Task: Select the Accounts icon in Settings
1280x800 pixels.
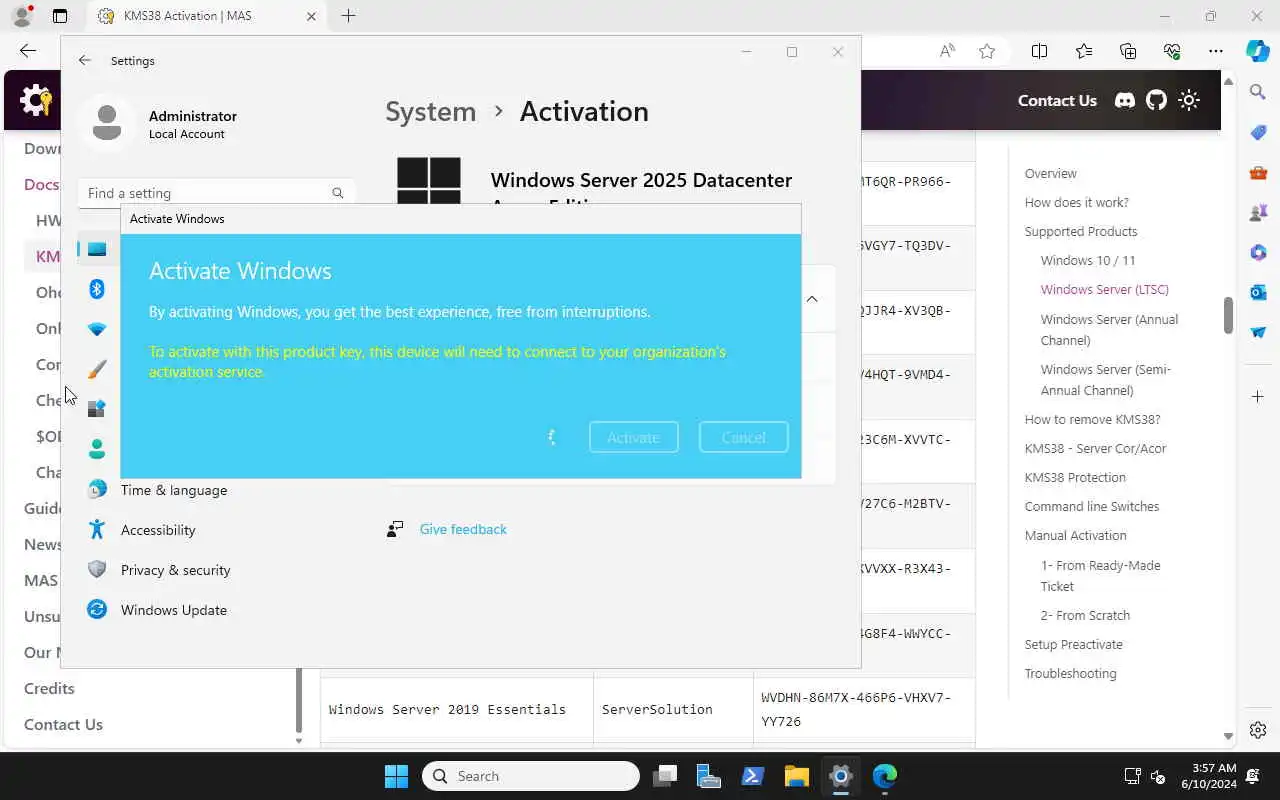Action: [97, 449]
